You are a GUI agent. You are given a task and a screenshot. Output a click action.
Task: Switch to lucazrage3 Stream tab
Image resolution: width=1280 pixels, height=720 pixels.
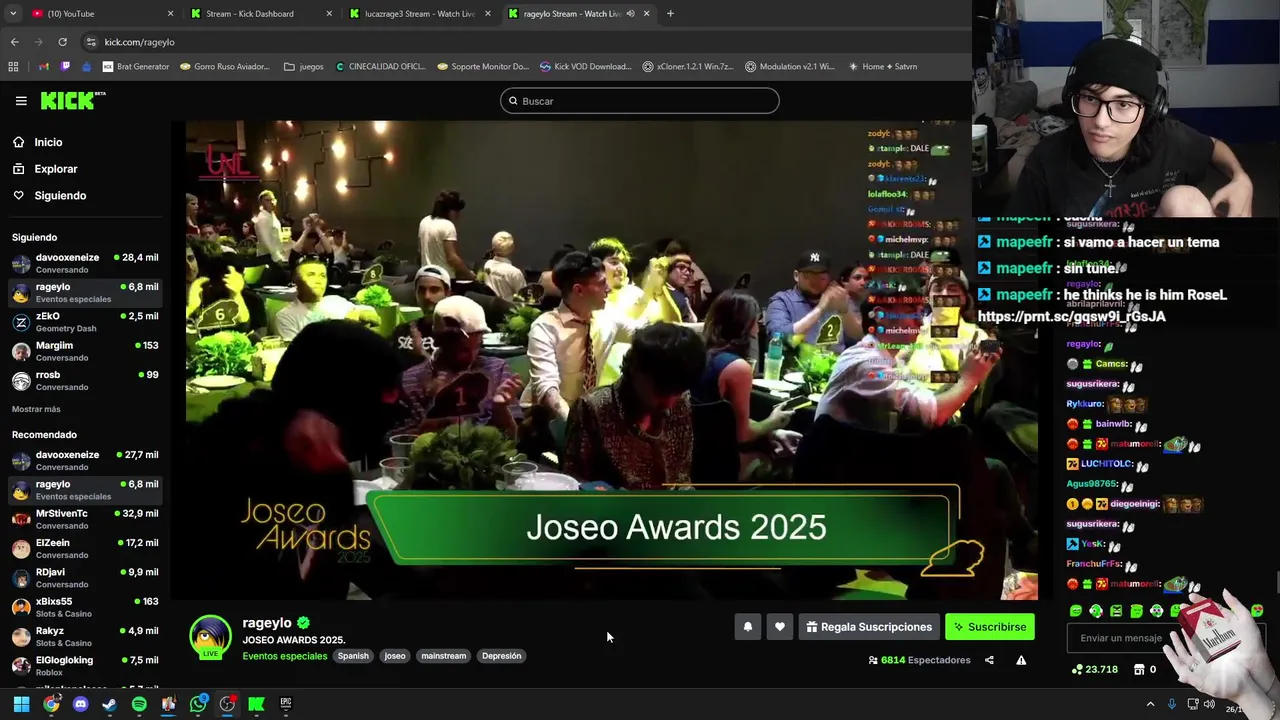point(418,14)
